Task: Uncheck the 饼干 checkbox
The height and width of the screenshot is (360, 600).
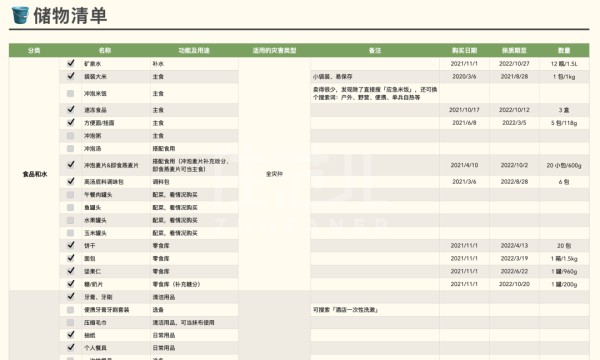Action: click(x=70, y=245)
